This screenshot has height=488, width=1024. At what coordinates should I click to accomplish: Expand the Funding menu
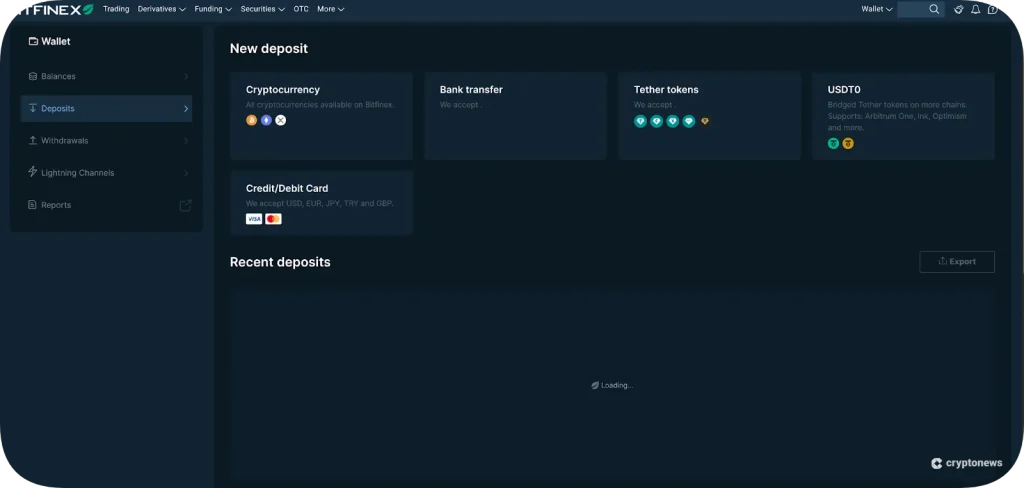click(213, 9)
